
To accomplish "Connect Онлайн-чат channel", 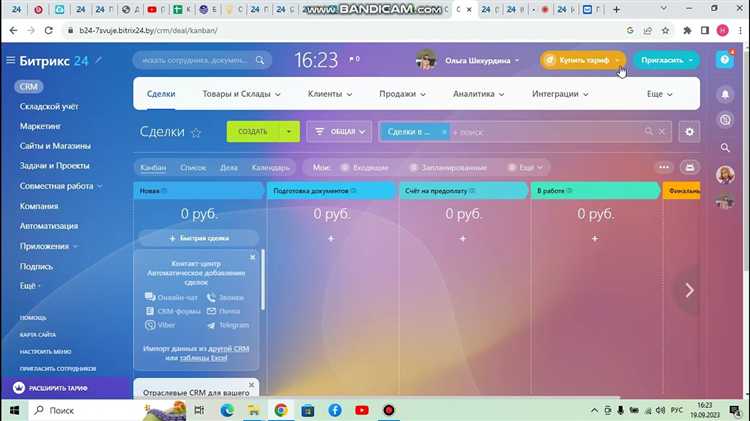I will (x=171, y=297).
